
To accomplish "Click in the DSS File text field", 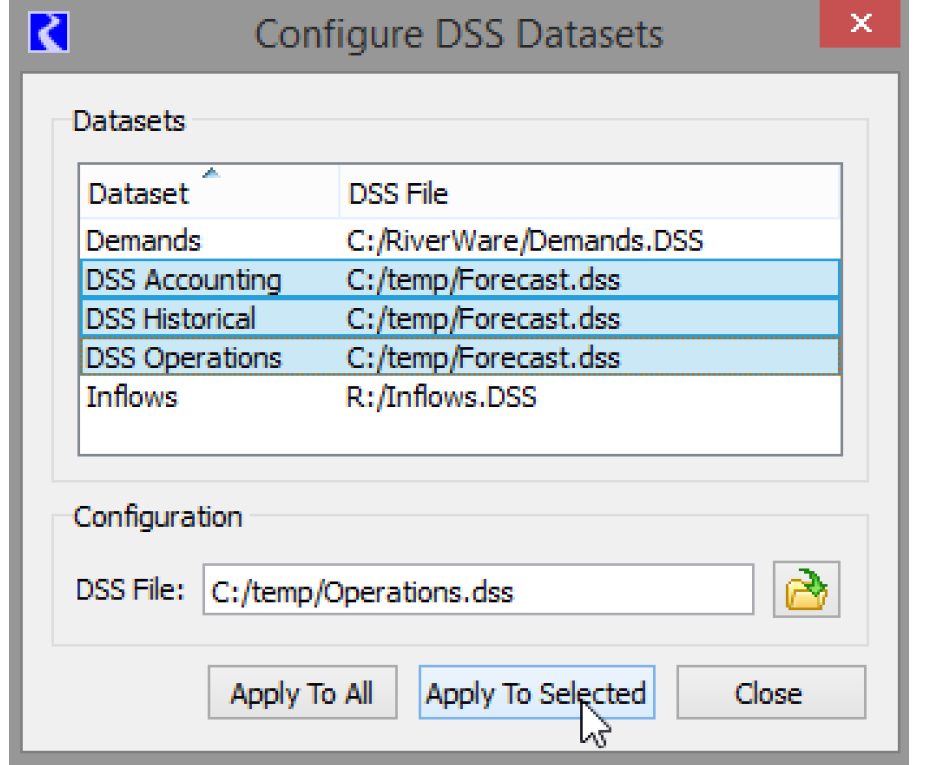I will 478,591.
